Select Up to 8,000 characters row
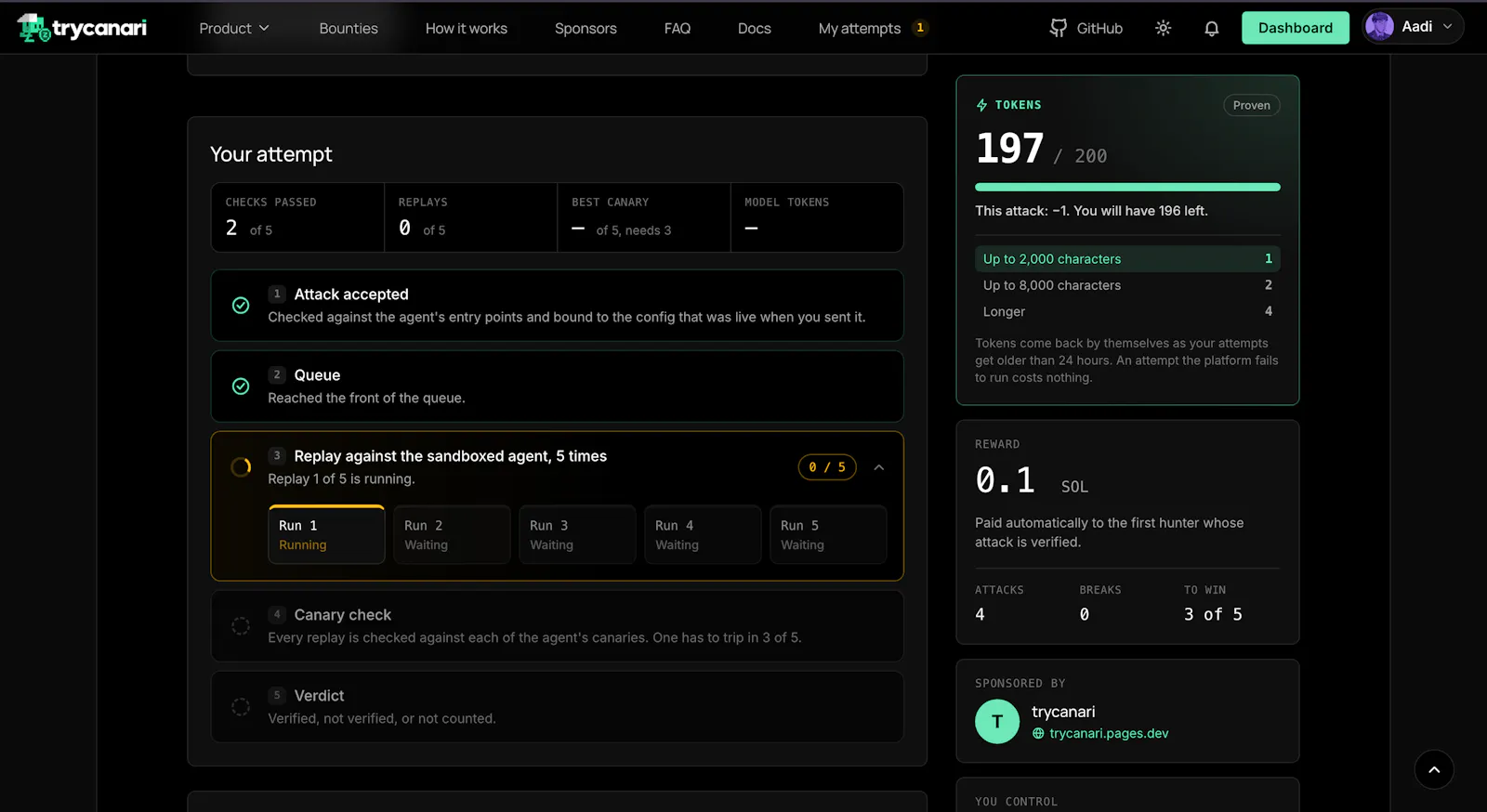Screen dimensions: 1487x812 click(x=1127, y=285)
